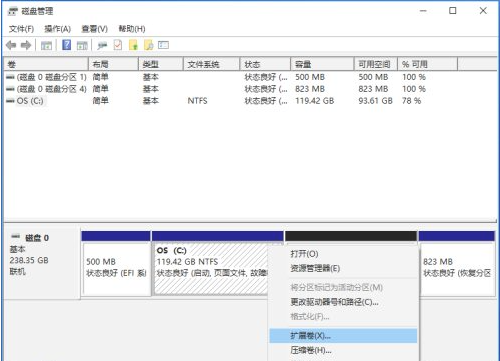Open help via the blue question mark icon
The height and width of the screenshot is (361, 500).
tap(67, 45)
